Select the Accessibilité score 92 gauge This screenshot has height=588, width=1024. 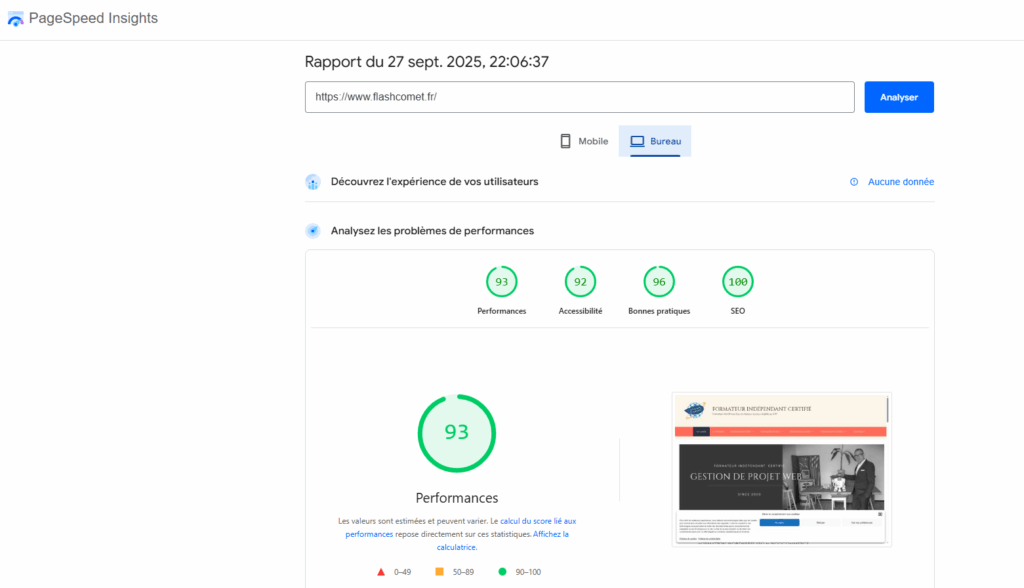580,283
